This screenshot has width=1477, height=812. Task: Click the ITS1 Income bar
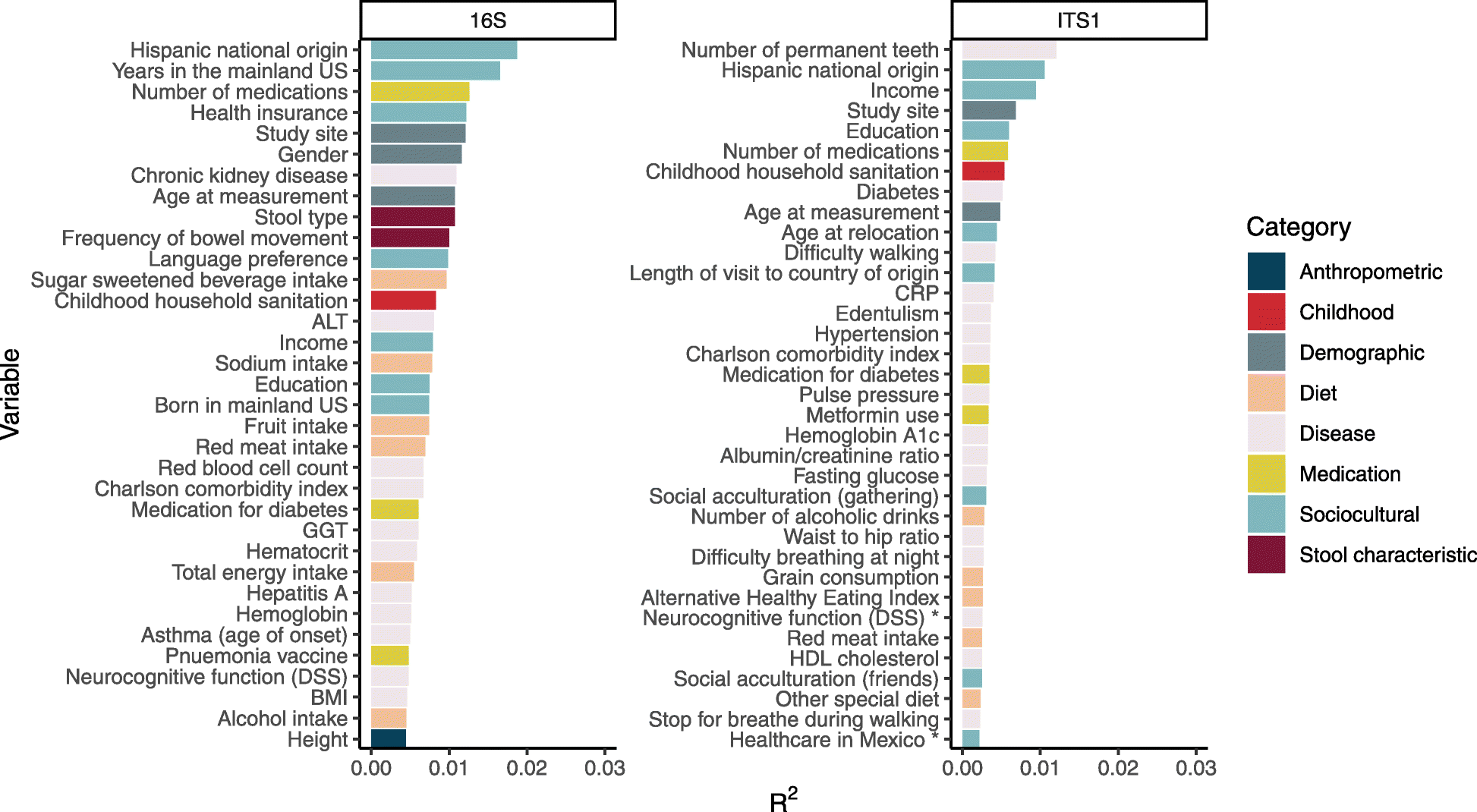click(999, 90)
